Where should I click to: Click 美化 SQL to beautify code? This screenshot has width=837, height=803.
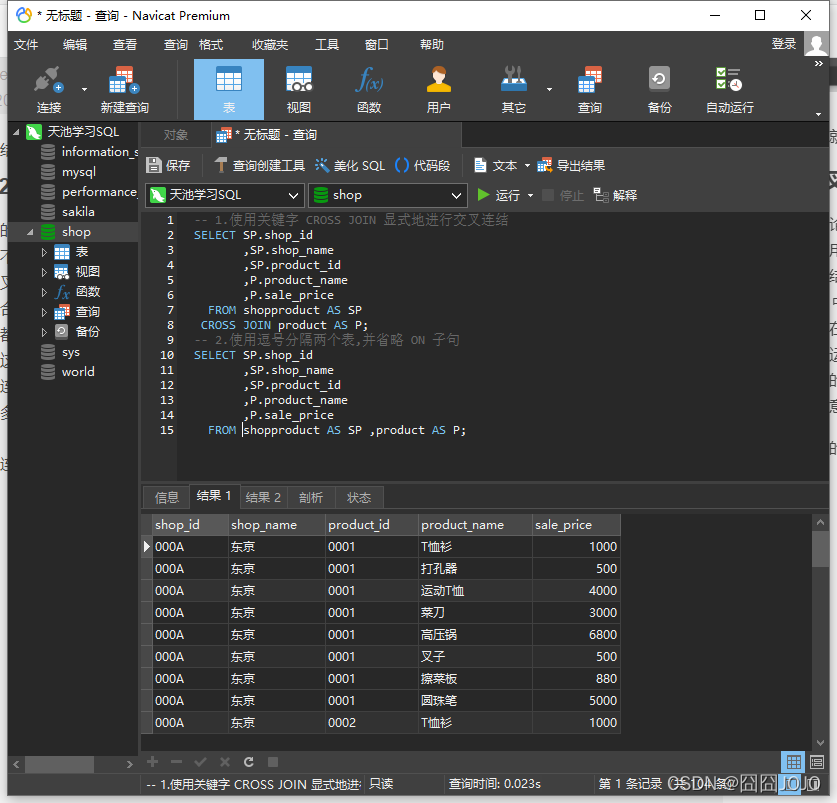350,166
